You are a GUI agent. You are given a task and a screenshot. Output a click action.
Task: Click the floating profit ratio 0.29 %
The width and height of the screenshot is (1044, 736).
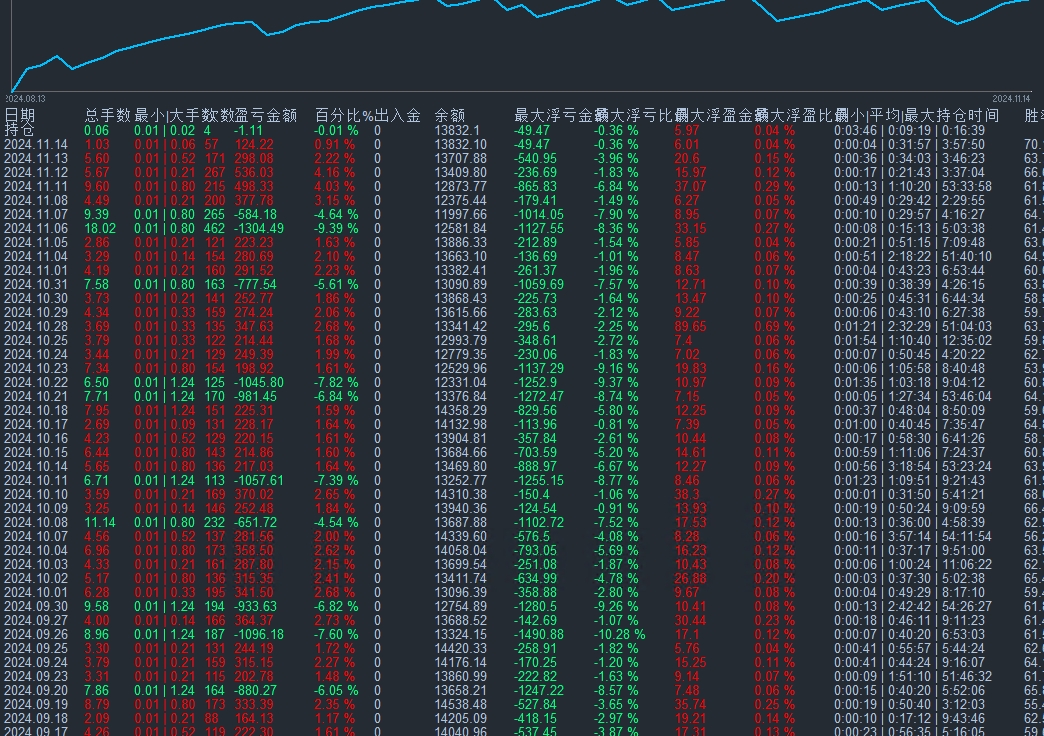point(774,186)
